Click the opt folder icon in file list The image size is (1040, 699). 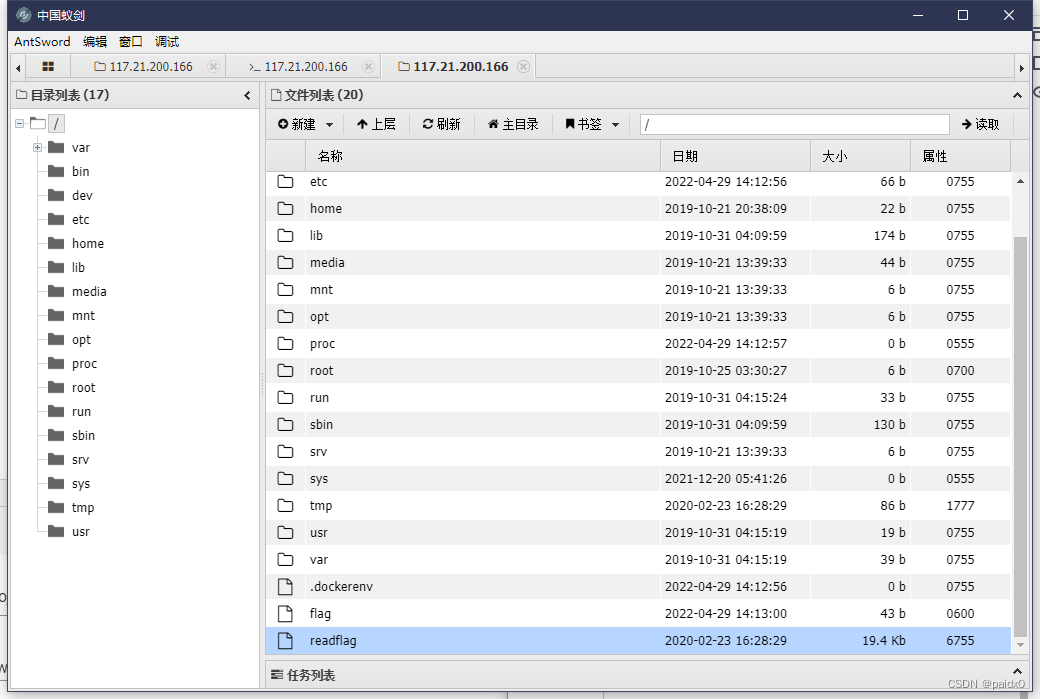(285, 316)
